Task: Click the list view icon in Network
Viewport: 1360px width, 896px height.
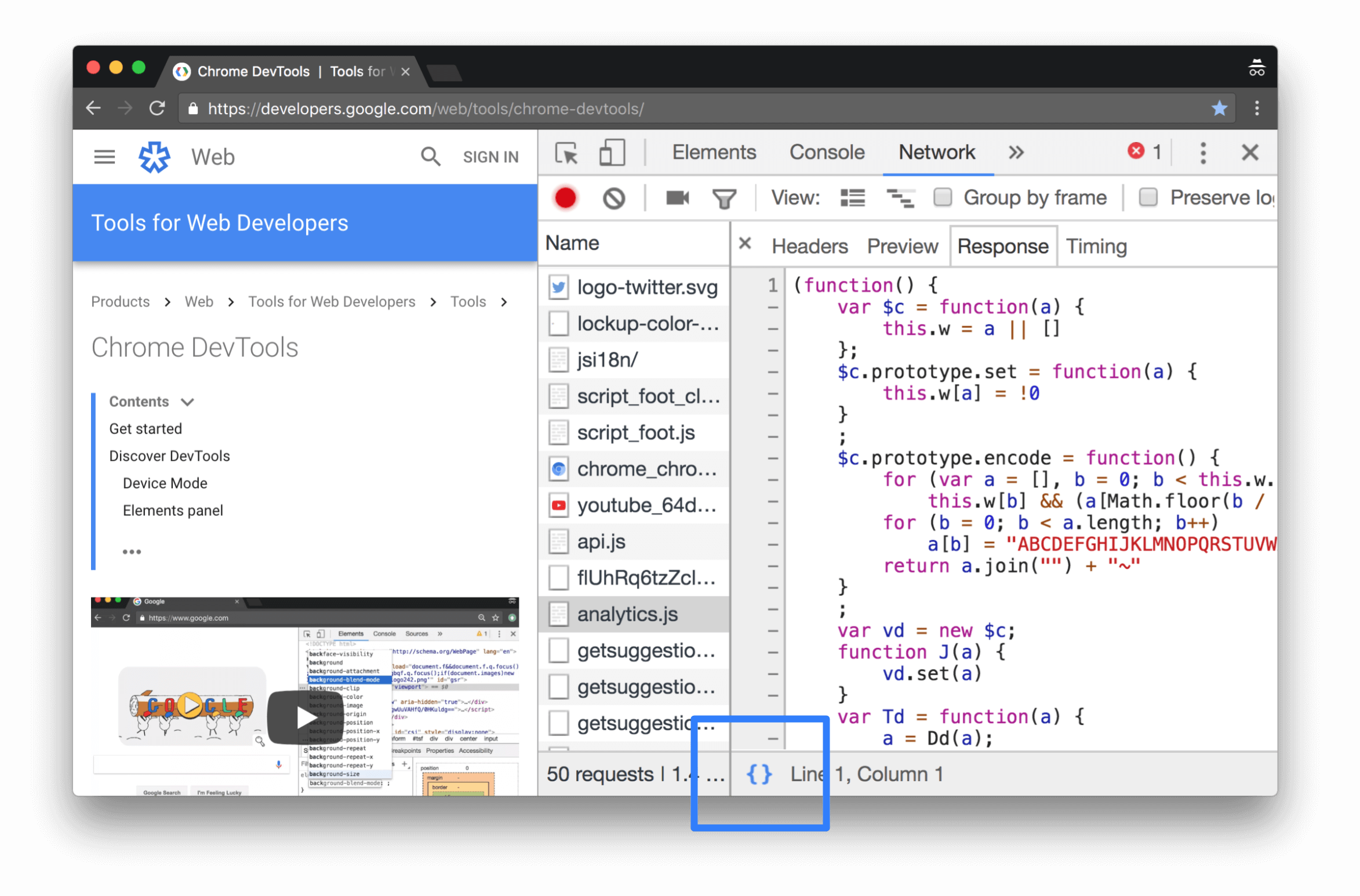Action: pos(853,197)
